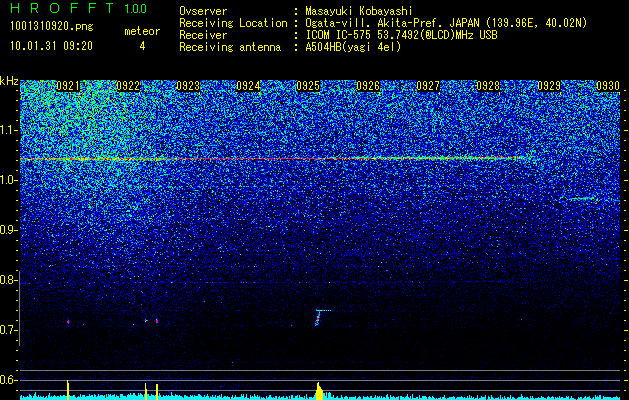Select the Ogata-vill. Akita-Pref. JAPAN location text

pos(446,23)
